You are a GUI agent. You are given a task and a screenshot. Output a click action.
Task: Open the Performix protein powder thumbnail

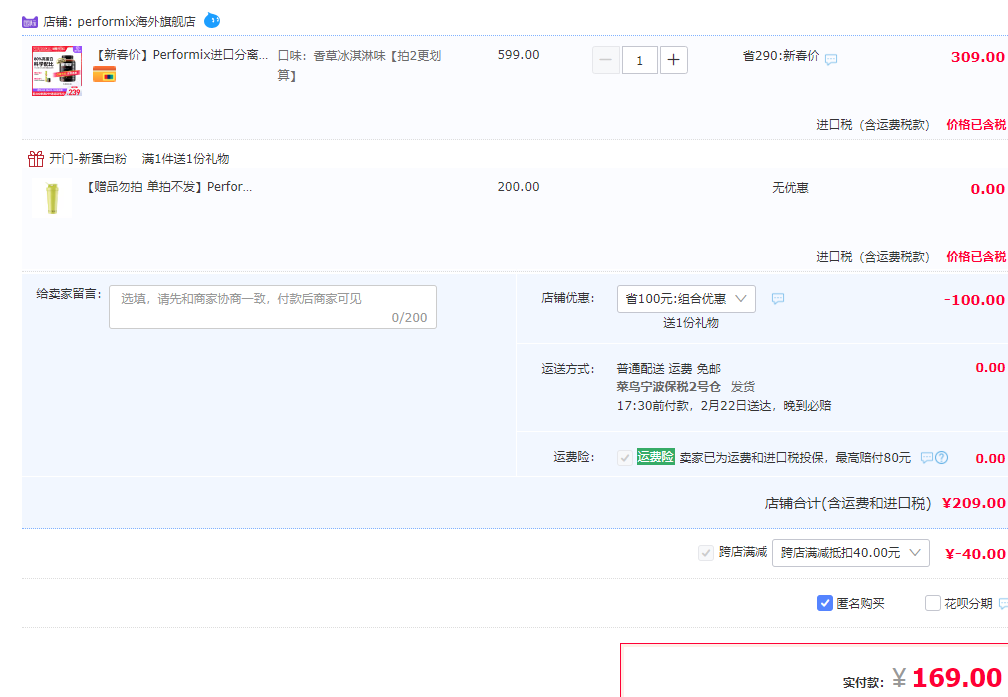[x=57, y=71]
